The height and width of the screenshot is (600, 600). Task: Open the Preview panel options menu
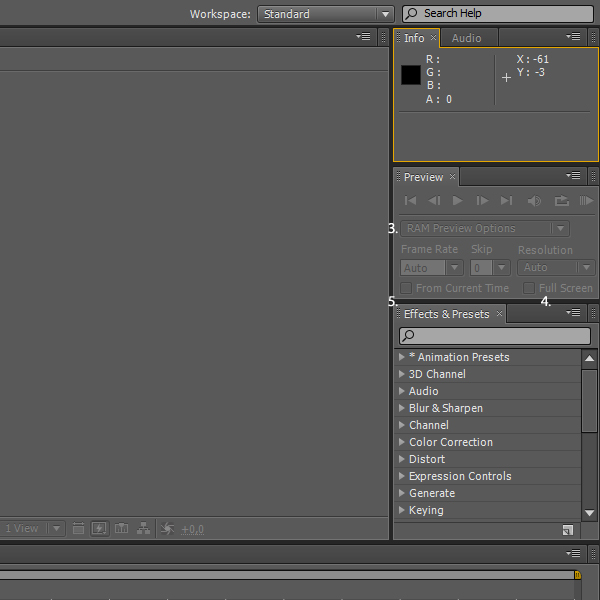574,175
